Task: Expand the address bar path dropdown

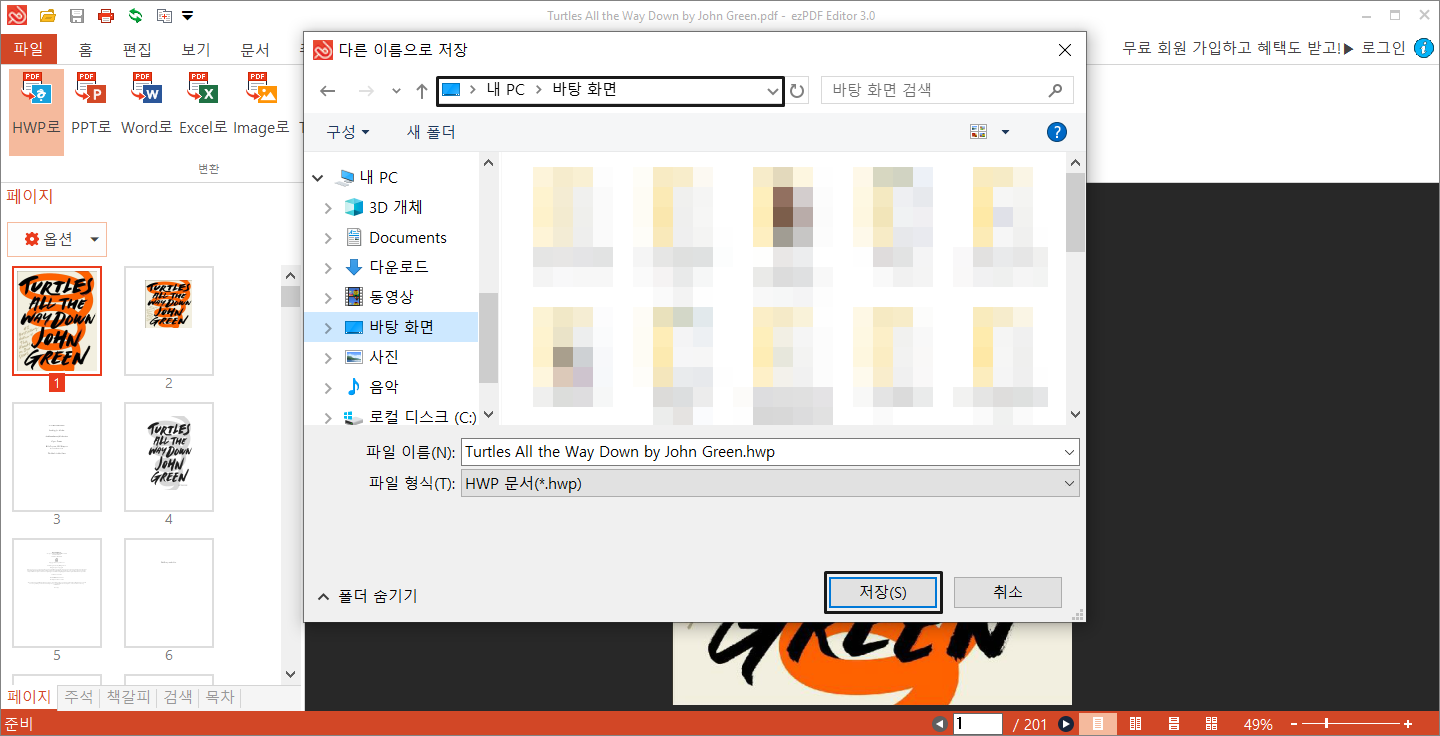Action: 772,91
